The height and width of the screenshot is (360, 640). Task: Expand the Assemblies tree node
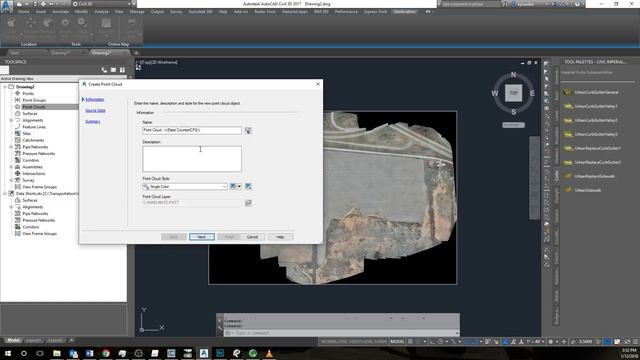(11, 167)
